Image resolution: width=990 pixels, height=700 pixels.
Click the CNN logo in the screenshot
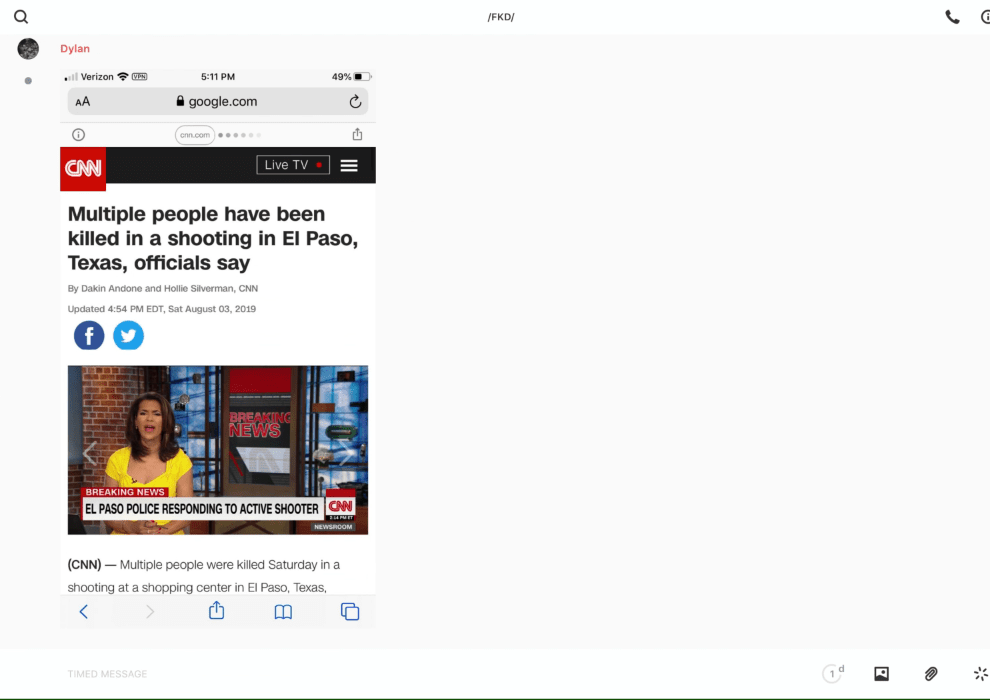pyautogui.click(x=83, y=168)
